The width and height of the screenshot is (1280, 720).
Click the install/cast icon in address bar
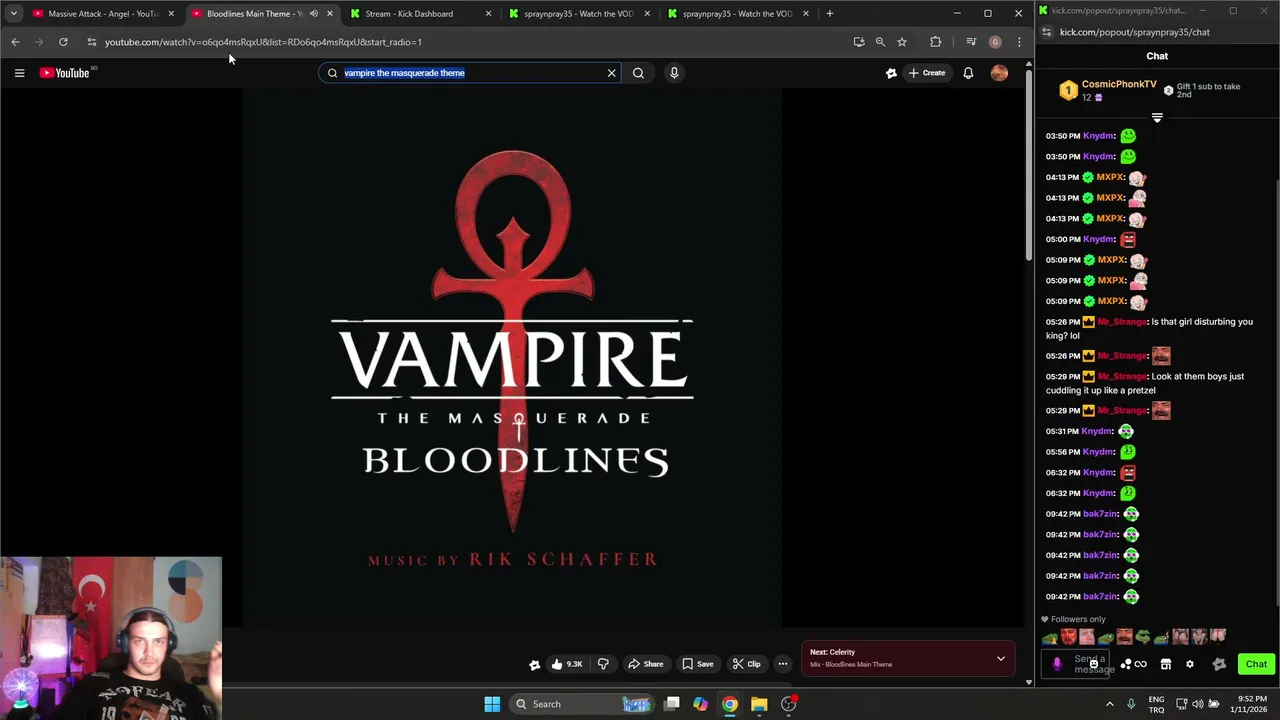[858, 42]
